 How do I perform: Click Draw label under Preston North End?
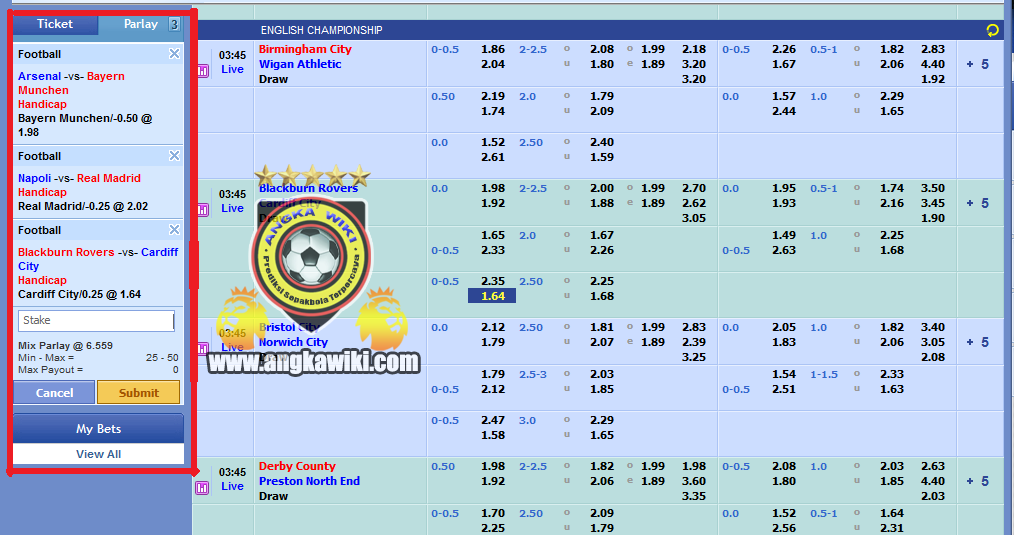274,496
